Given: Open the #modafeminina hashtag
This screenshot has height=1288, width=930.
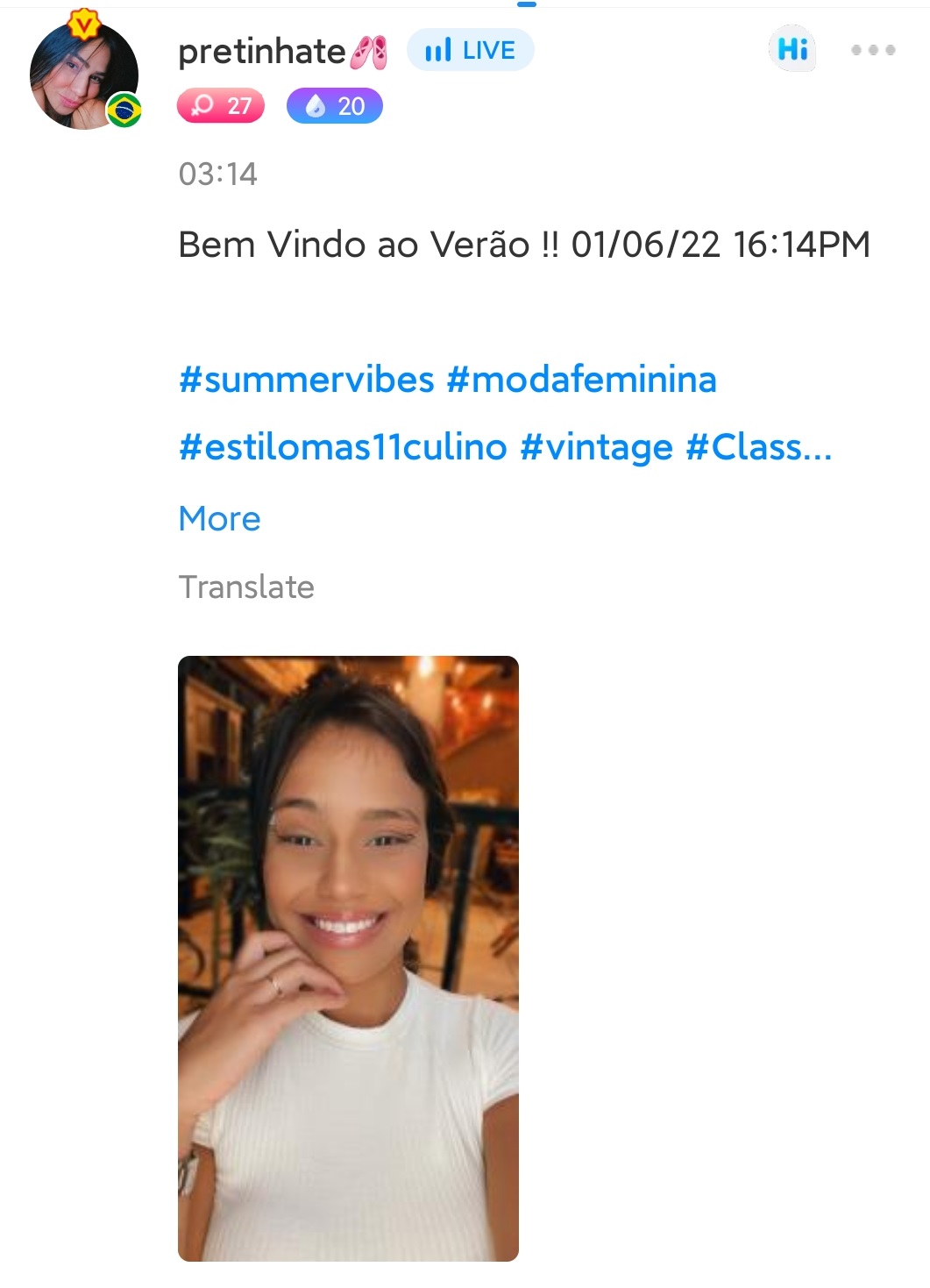Looking at the screenshot, I should click(581, 380).
